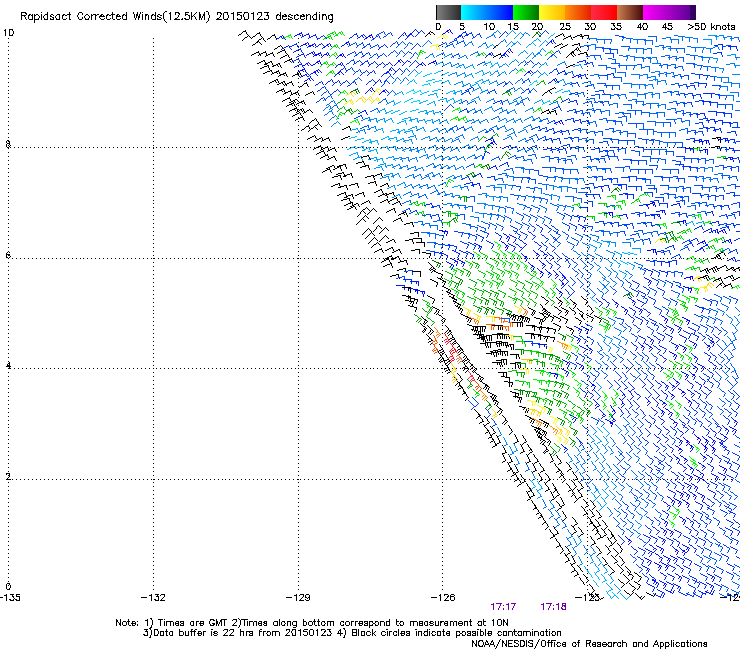Click the red 30-35 knots color segment

click(604, 12)
